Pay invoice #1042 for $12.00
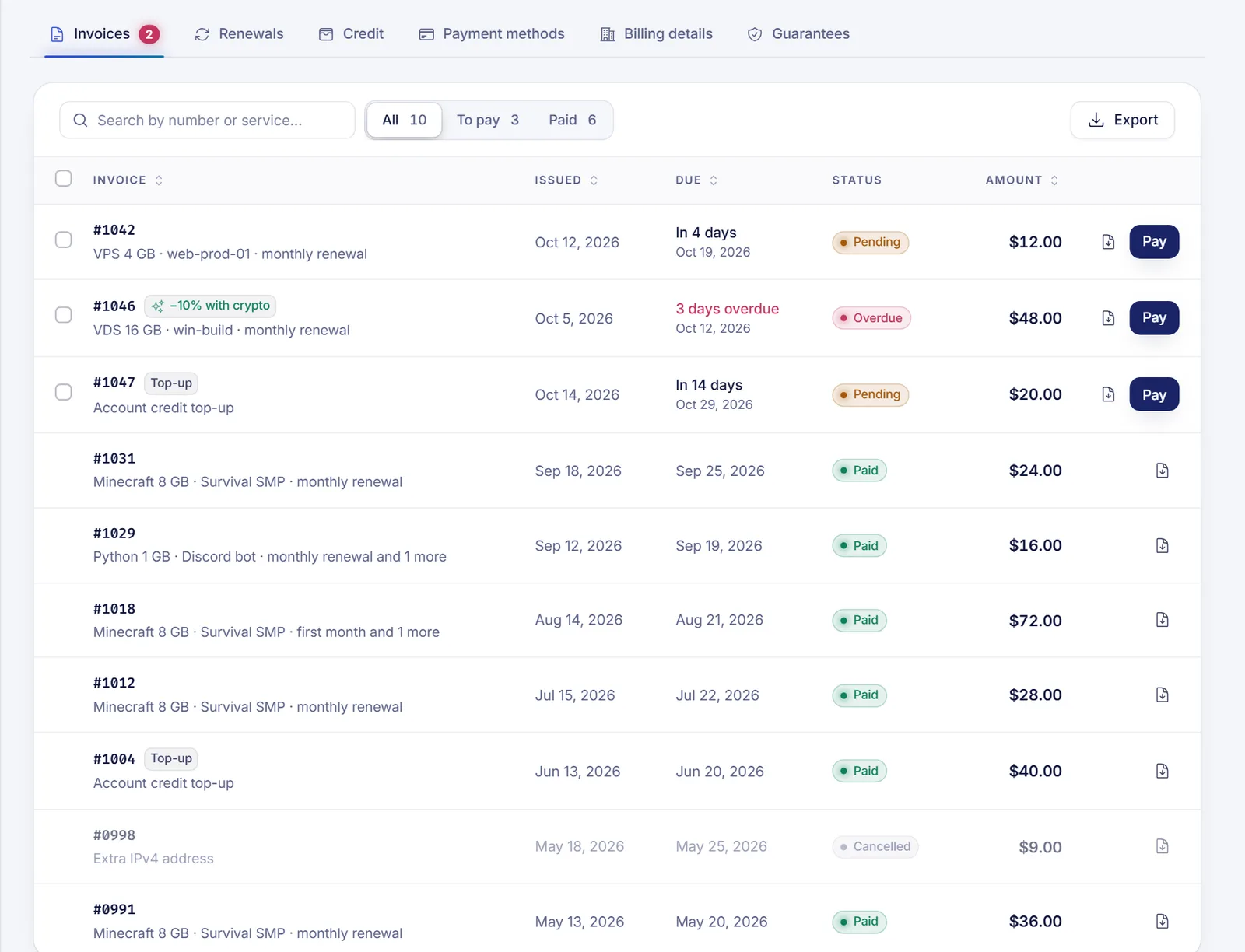Screen dimensions: 1245x952 pyautogui.click(x=1154, y=242)
